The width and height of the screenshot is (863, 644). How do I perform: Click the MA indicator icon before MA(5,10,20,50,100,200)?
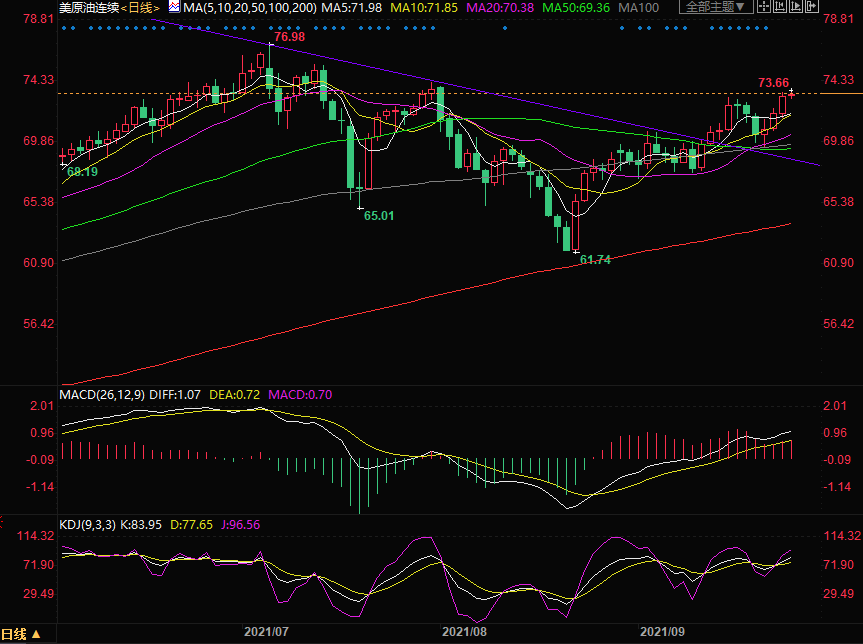174,7
